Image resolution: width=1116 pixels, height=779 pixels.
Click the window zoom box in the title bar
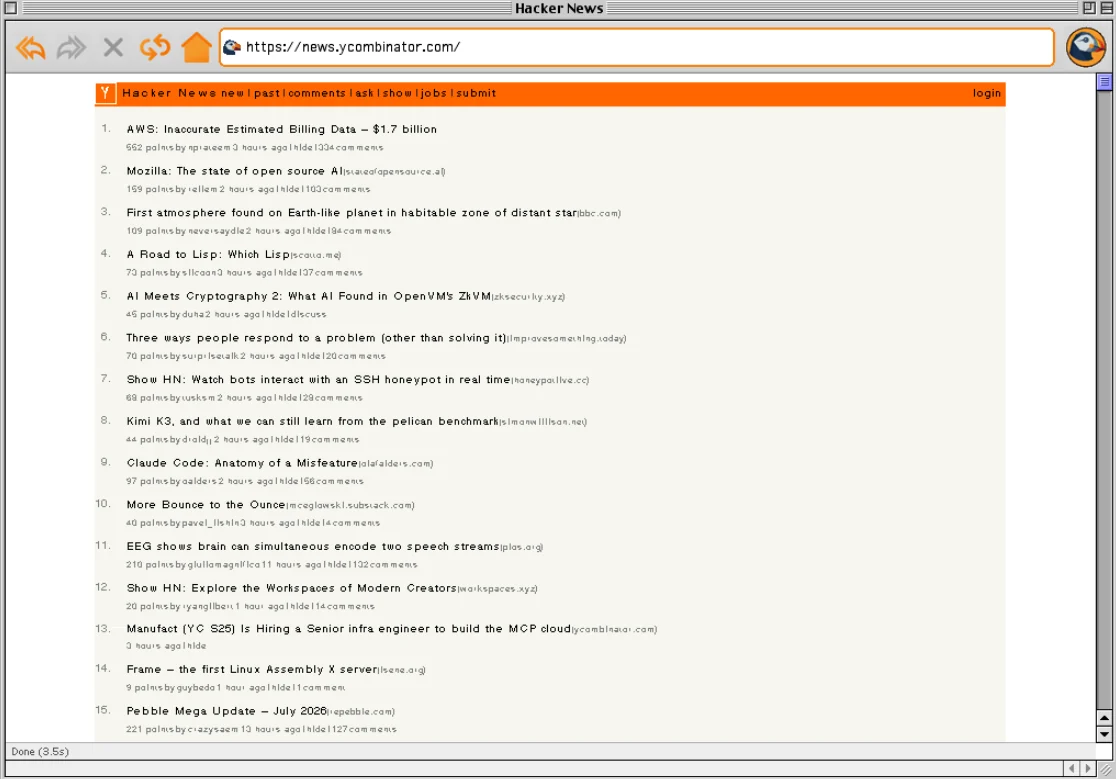pyautogui.click(x=1089, y=8)
